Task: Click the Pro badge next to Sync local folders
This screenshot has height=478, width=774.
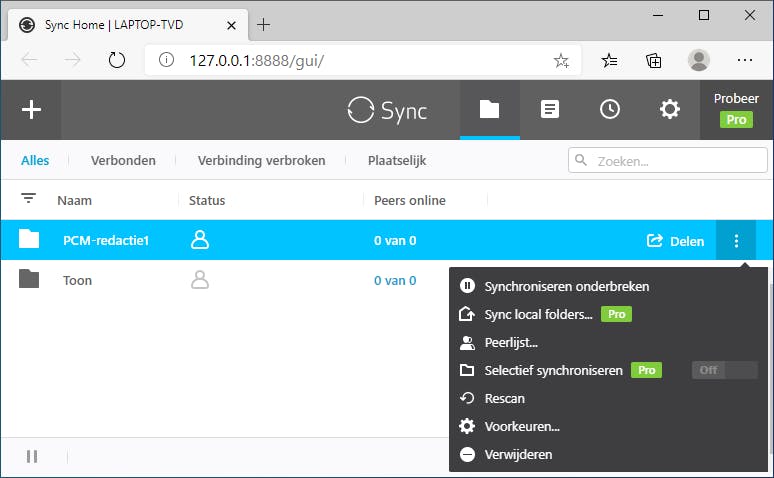Action: point(616,314)
